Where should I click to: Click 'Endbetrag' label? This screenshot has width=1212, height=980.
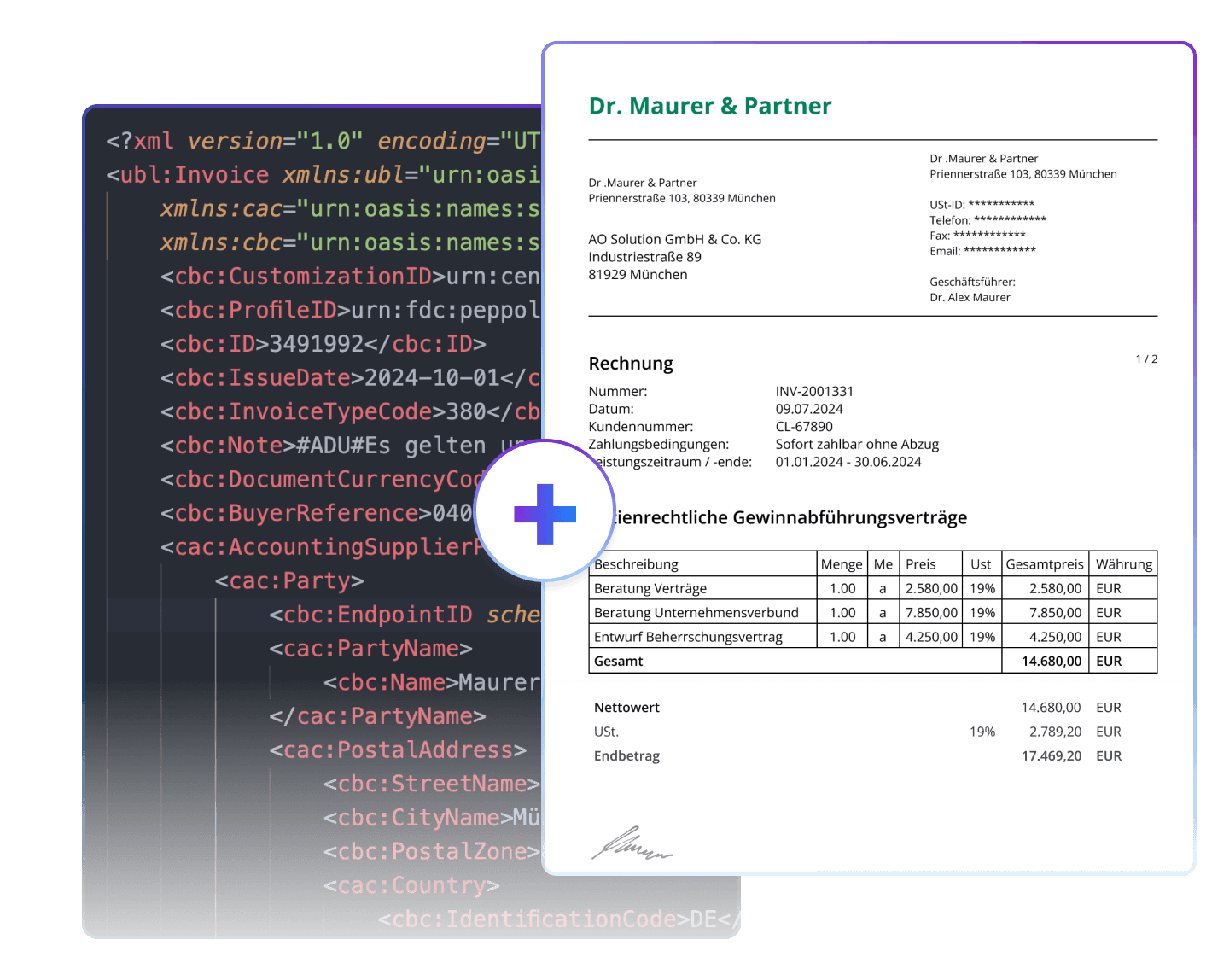(626, 756)
